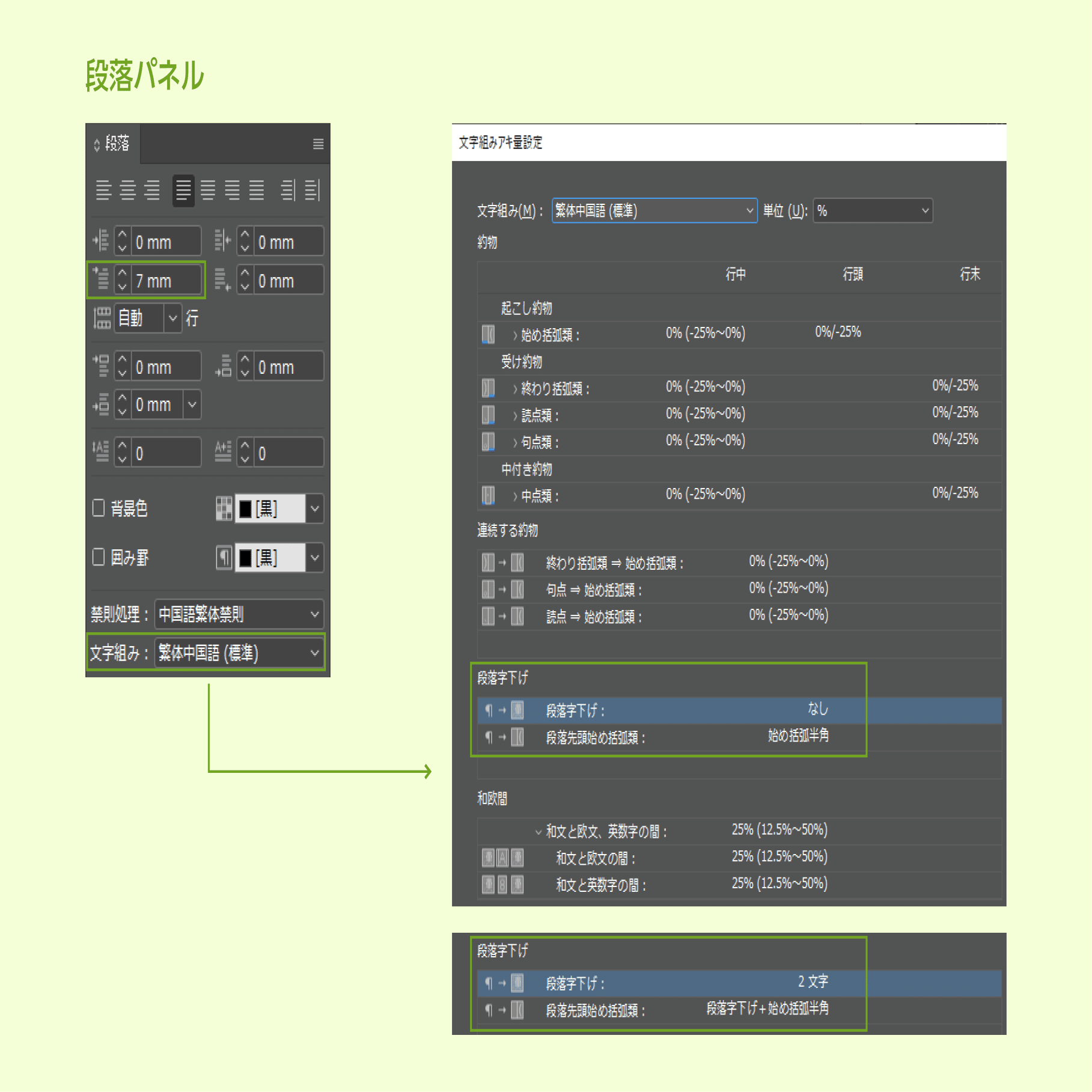Open the 文字組み(M) dropdown in the dialog
Screen dimensions: 1092x1092
coord(654,211)
